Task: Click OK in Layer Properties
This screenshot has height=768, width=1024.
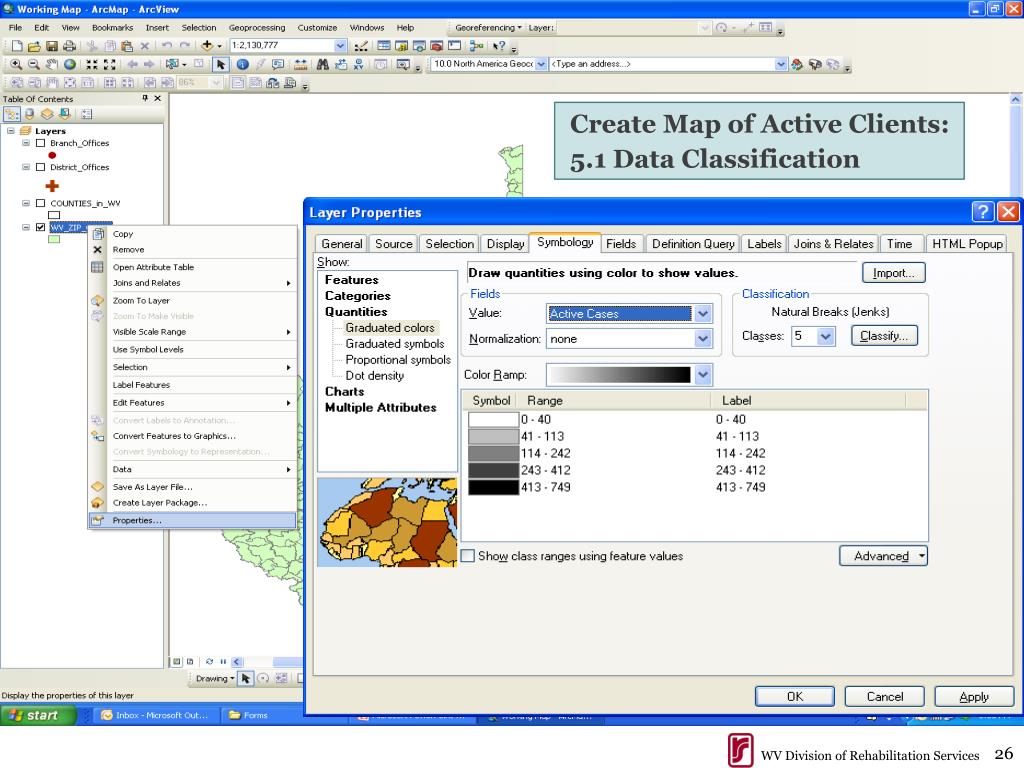Action: (795, 696)
